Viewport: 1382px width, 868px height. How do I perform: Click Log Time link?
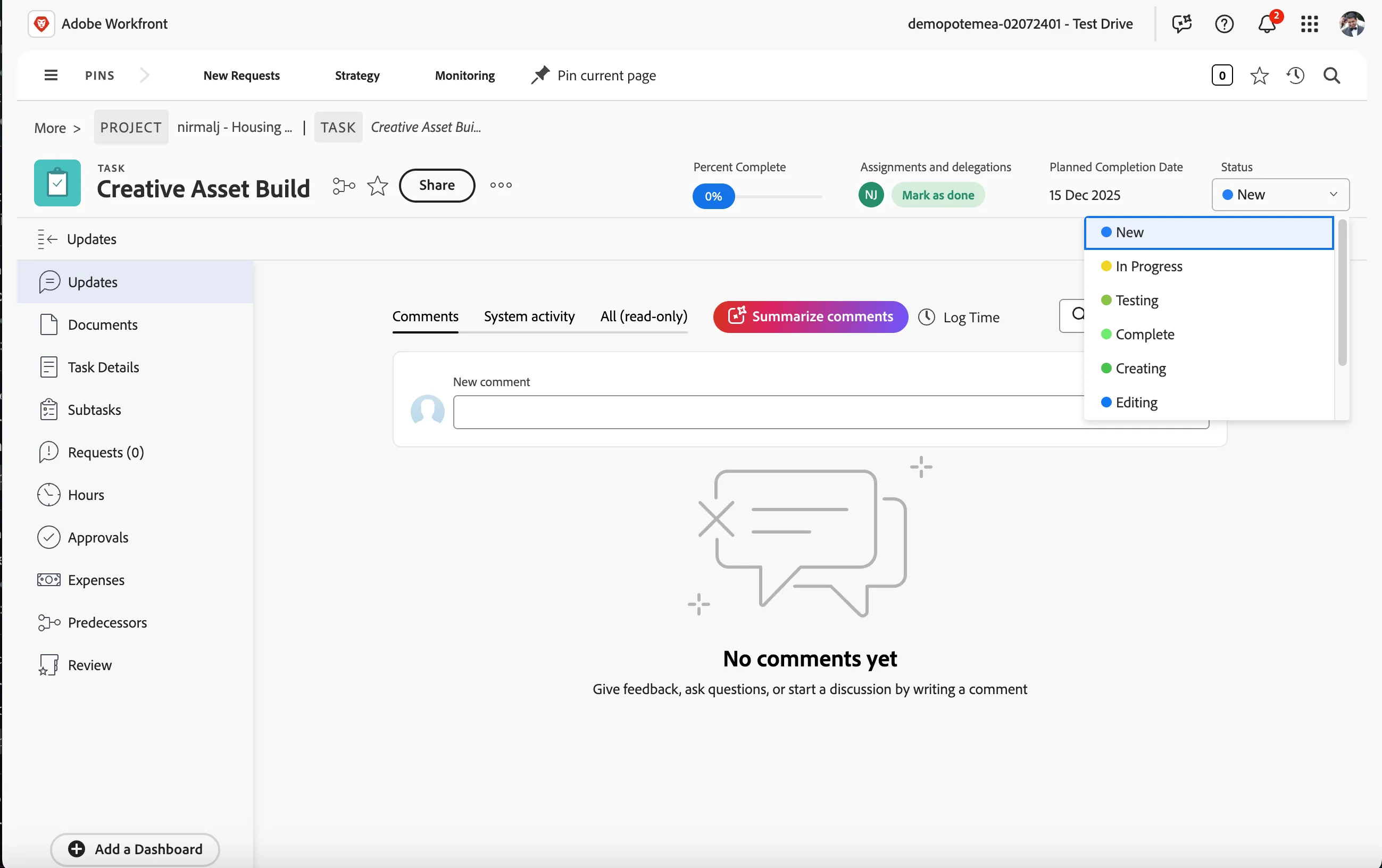pyautogui.click(x=959, y=317)
